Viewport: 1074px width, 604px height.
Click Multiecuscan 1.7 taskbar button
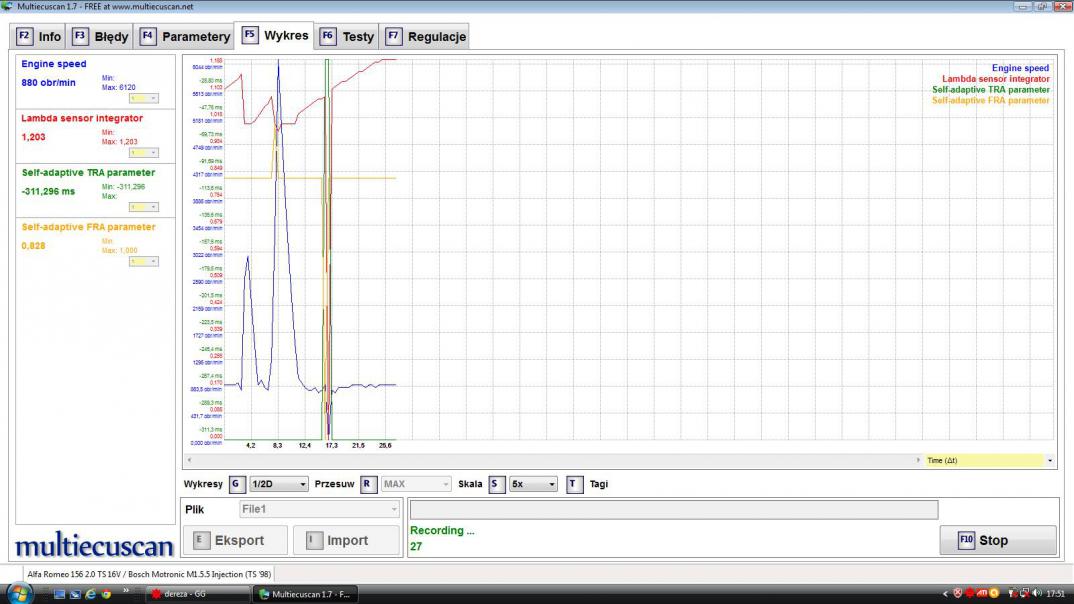pos(305,594)
